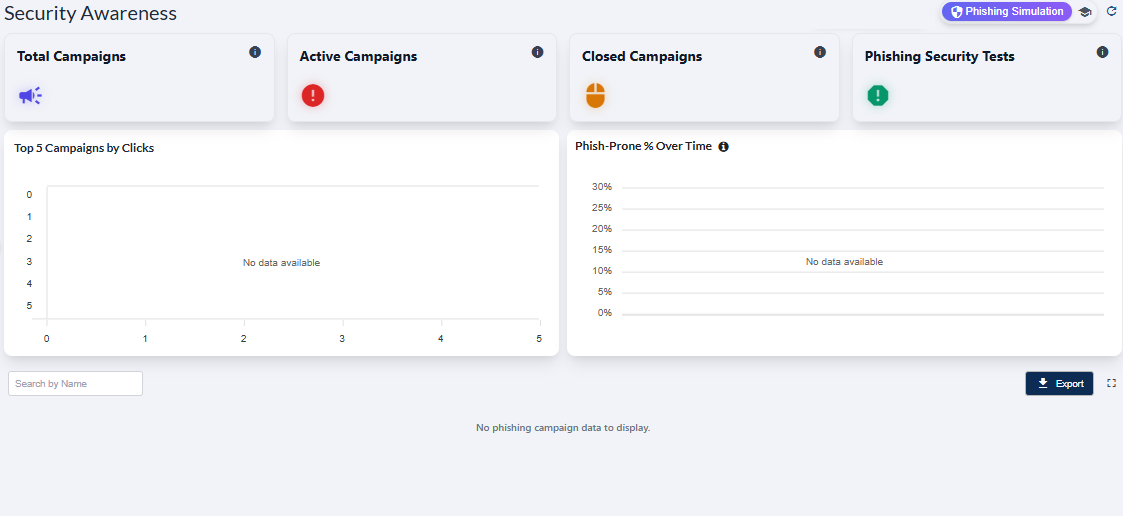Click the Top 5 Campaigns by Clicks heading
The width and height of the screenshot is (1123, 516).
[84, 148]
